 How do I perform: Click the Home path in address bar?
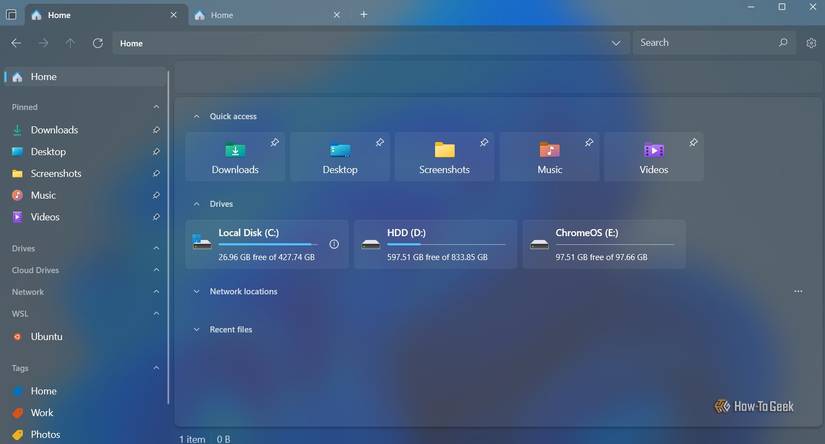point(131,43)
